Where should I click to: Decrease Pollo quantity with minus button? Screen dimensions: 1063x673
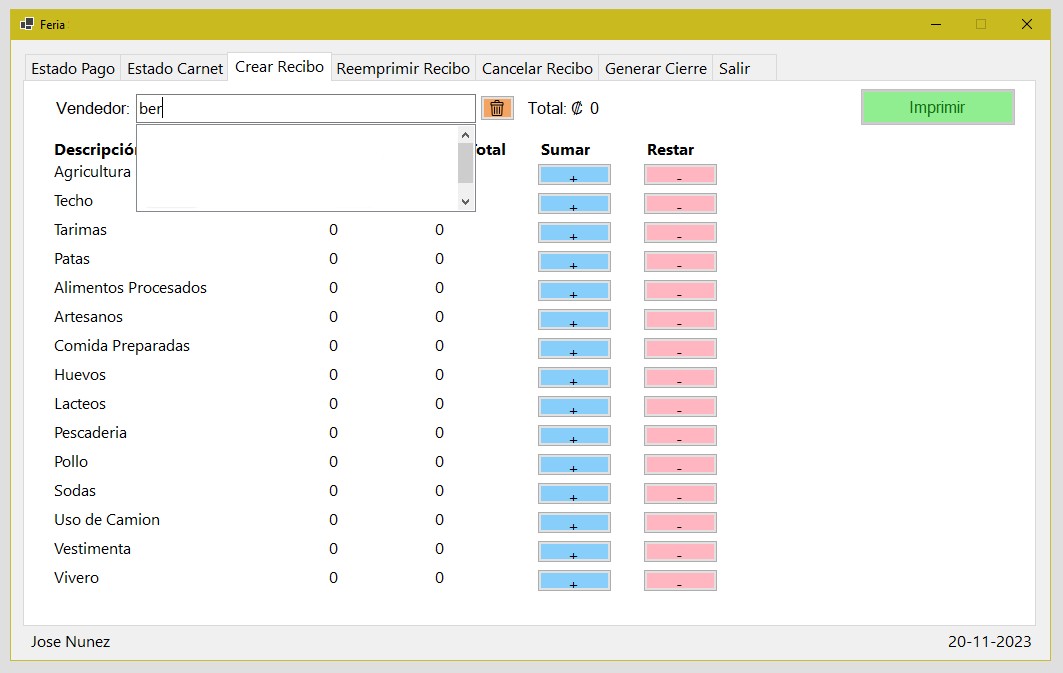680,465
